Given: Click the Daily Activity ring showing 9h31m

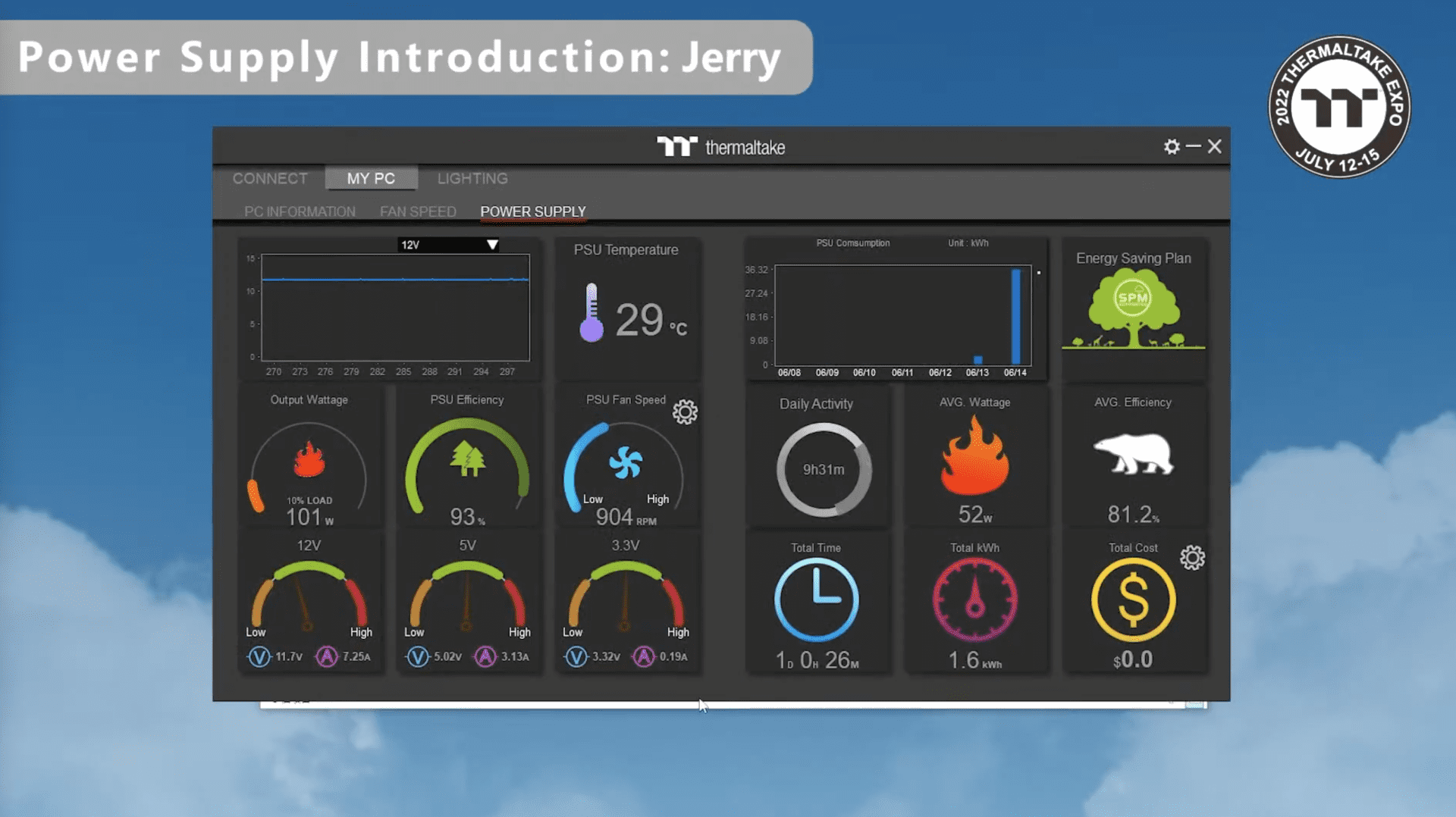Looking at the screenshot, I should pos(824,470).
